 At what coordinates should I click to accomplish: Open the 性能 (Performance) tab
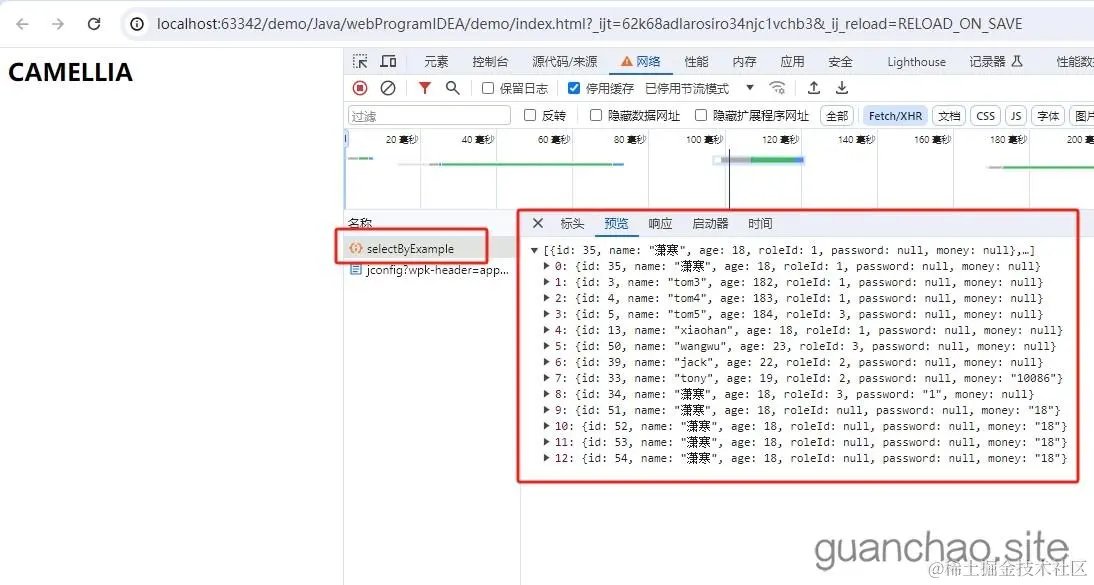(696, 61)
